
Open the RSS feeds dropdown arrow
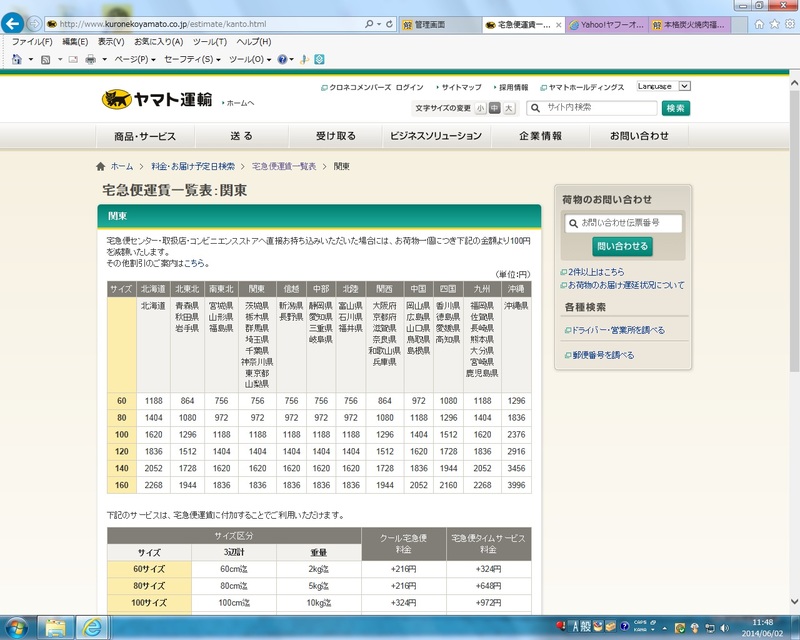click(60, 60)
